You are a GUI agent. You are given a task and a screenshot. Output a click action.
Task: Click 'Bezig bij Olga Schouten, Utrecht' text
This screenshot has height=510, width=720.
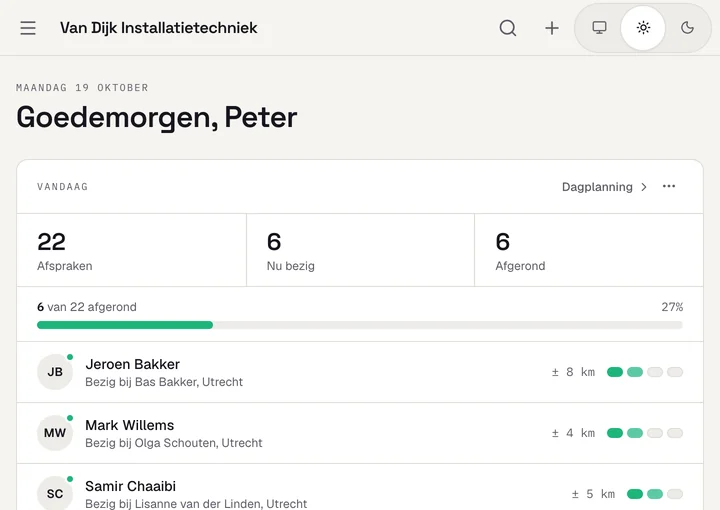point(174,443)
